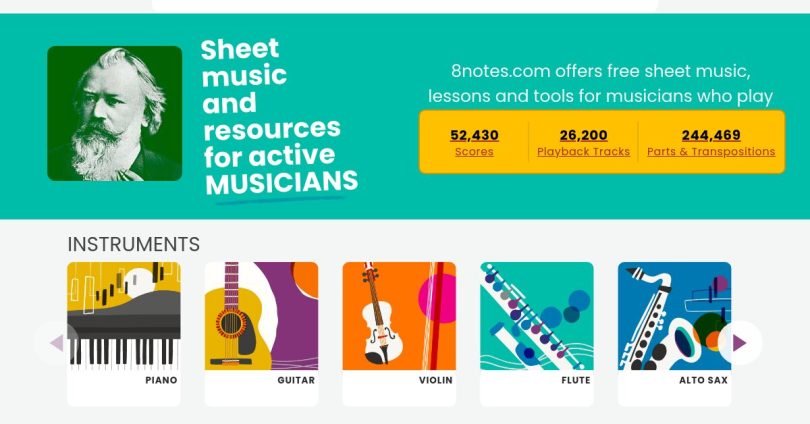Click the GUITAR label text

(296, 380)
